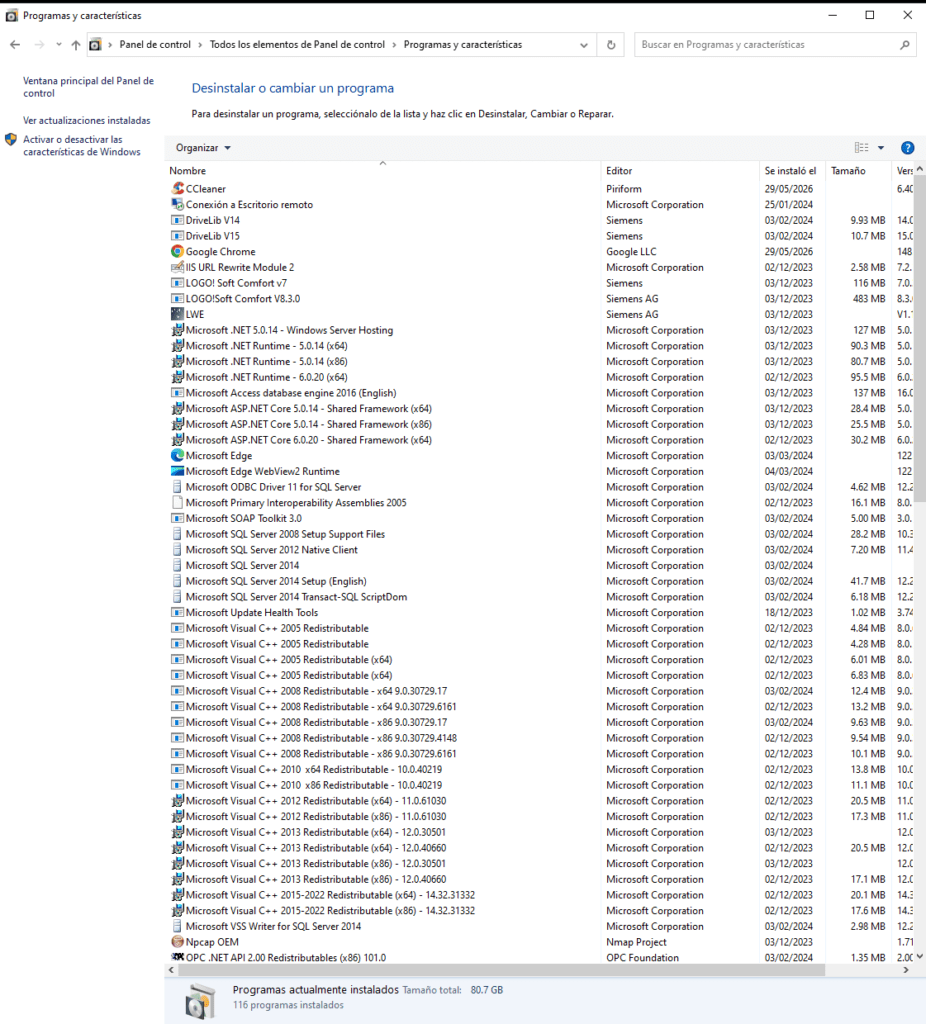
Task: Click the Microsoft Update Health Tools icon
Action: click(177, 613)
